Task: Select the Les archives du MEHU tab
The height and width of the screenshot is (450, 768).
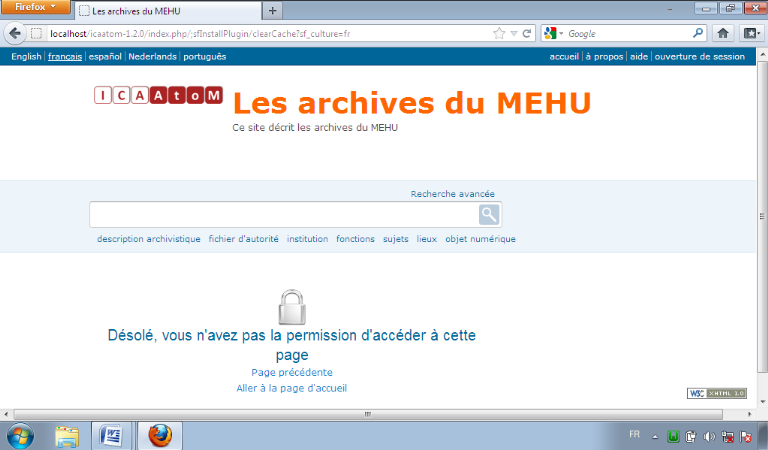Action: pos(168,11)
